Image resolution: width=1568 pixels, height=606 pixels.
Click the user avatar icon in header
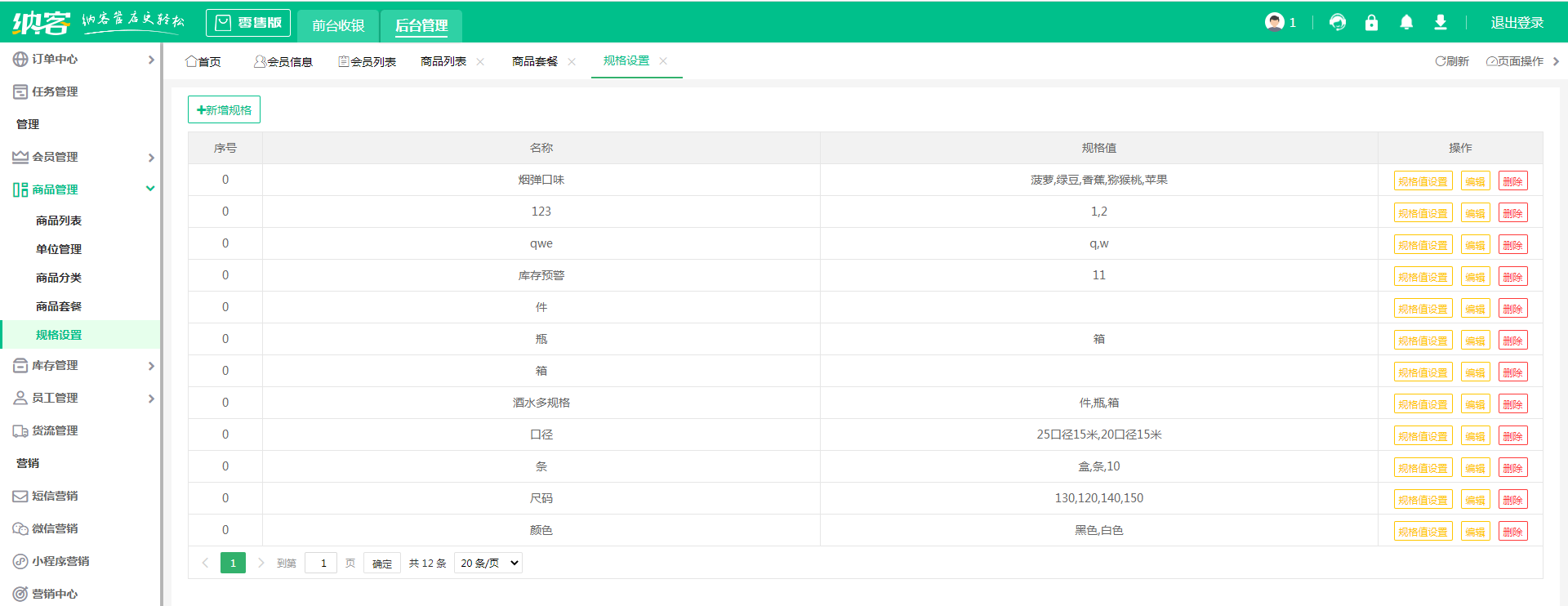click(x=1274, y=22)
